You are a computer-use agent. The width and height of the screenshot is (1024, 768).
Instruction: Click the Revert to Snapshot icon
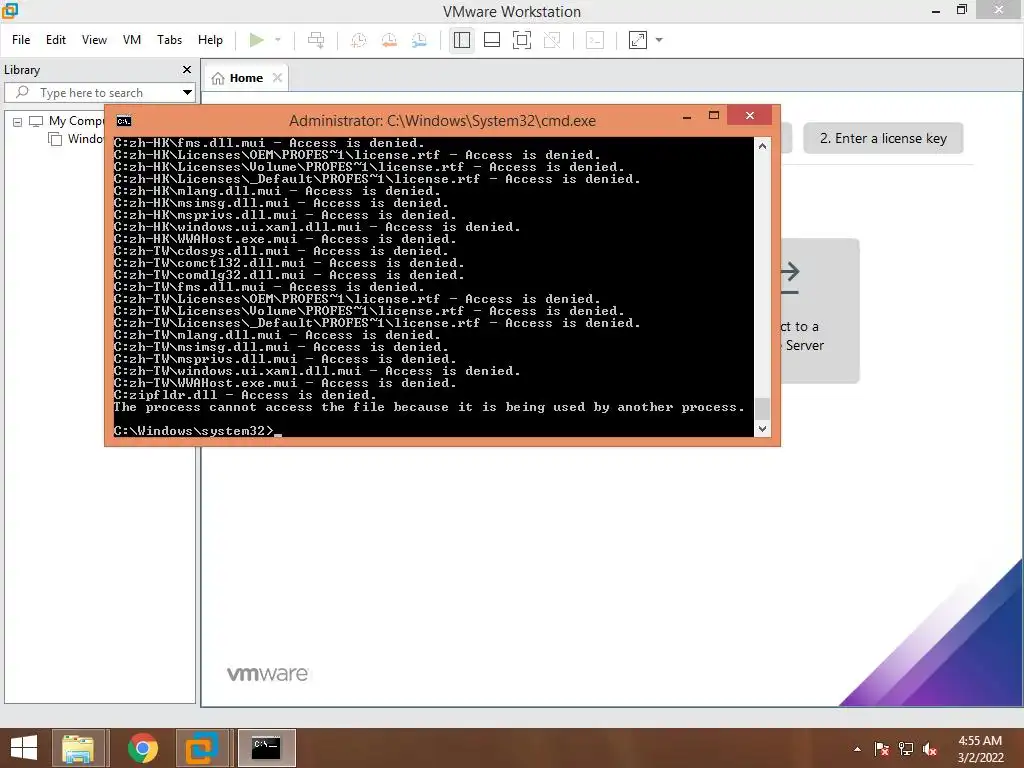pos(389,40)
